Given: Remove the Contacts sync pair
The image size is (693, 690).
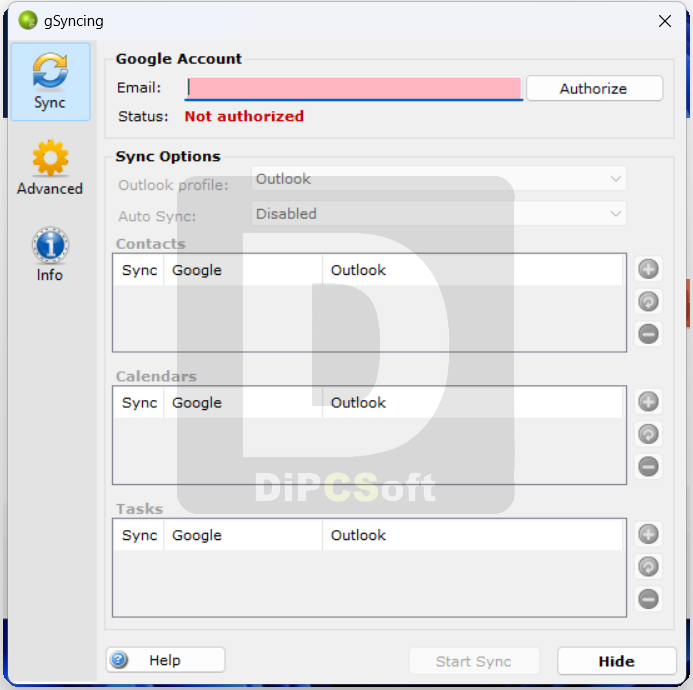Looking at the screenshot, I should pyautogui.click(x=648, y=334).
